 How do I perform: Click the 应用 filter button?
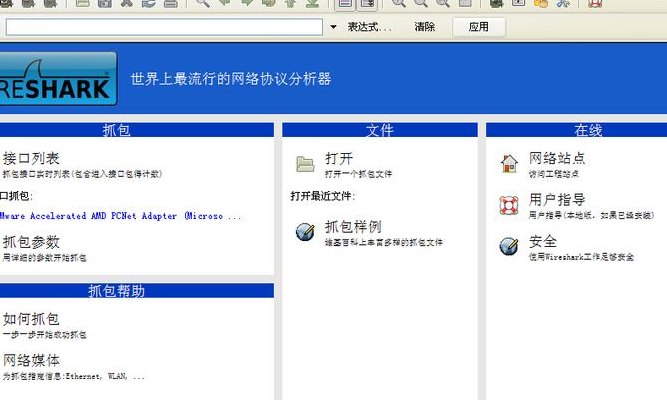point(479,27)
